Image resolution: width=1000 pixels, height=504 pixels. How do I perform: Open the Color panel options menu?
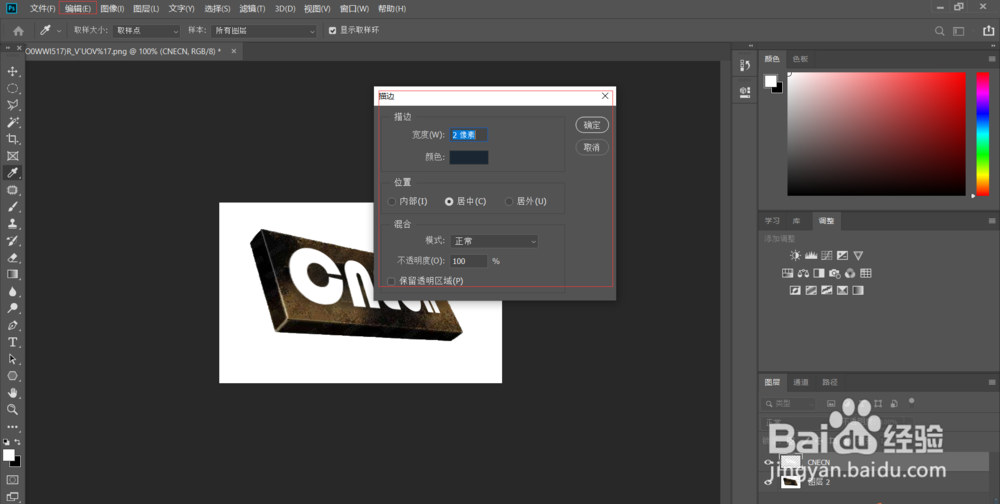[992, 59]
